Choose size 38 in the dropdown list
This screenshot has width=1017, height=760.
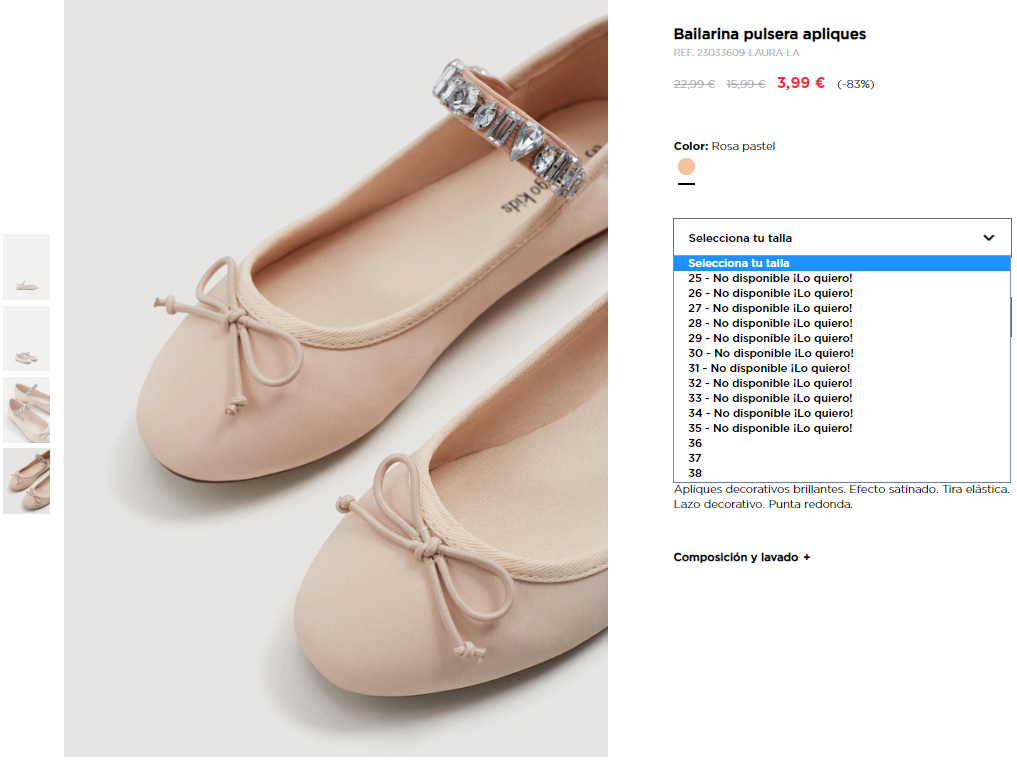click(696, 473)
